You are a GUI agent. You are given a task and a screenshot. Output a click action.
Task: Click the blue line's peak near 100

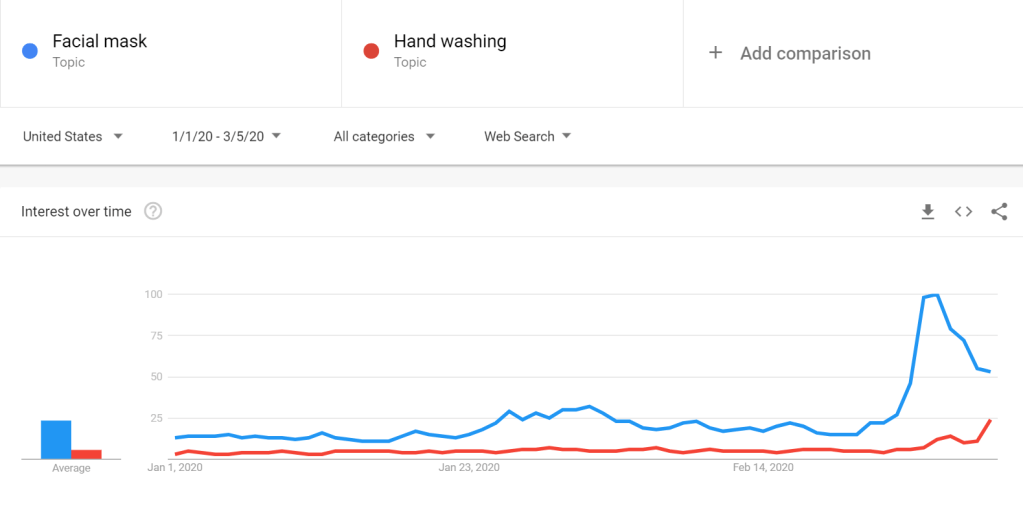934,295
